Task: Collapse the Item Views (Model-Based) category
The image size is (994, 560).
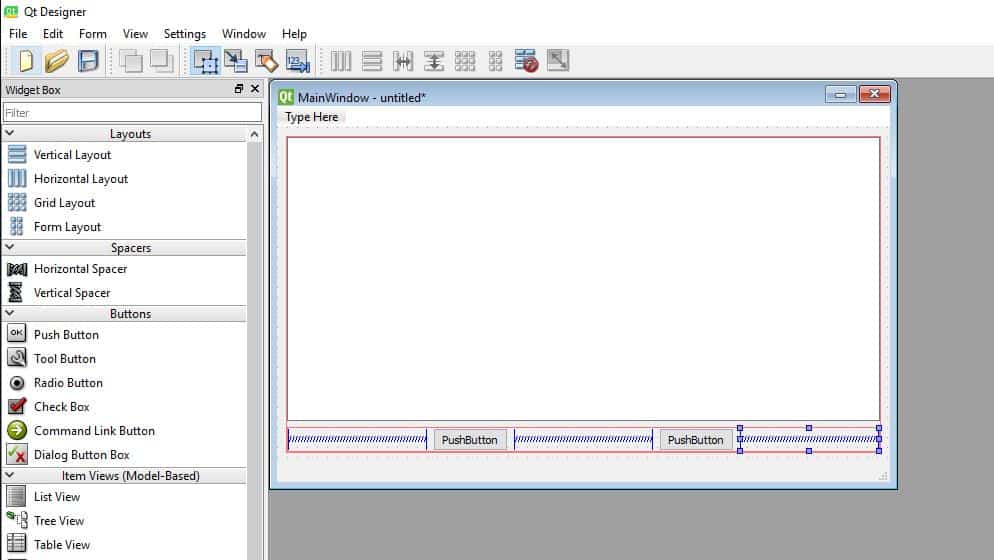Action: point(10,475)
